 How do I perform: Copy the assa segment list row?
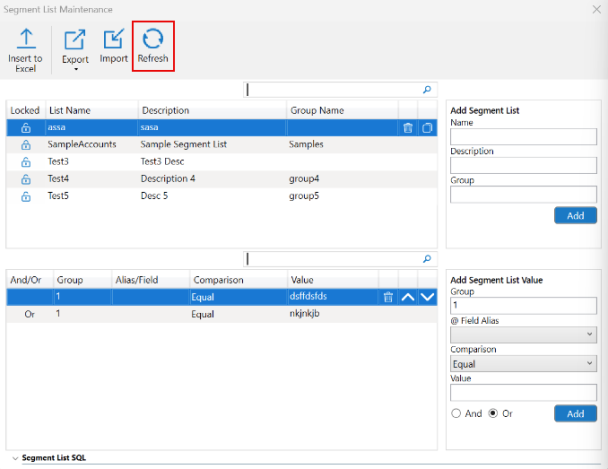[427, 128]
